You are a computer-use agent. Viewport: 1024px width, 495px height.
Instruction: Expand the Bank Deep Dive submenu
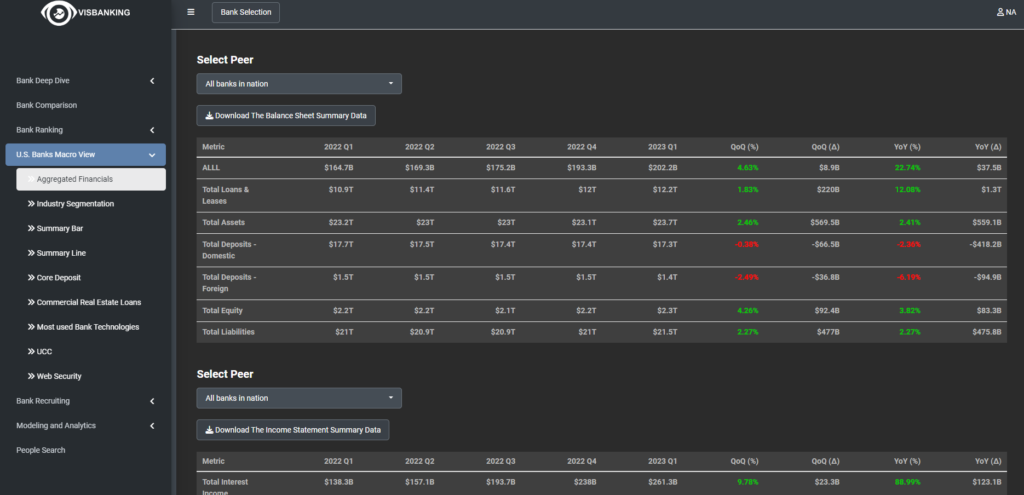pyautogui.click(x=151, y=80)
